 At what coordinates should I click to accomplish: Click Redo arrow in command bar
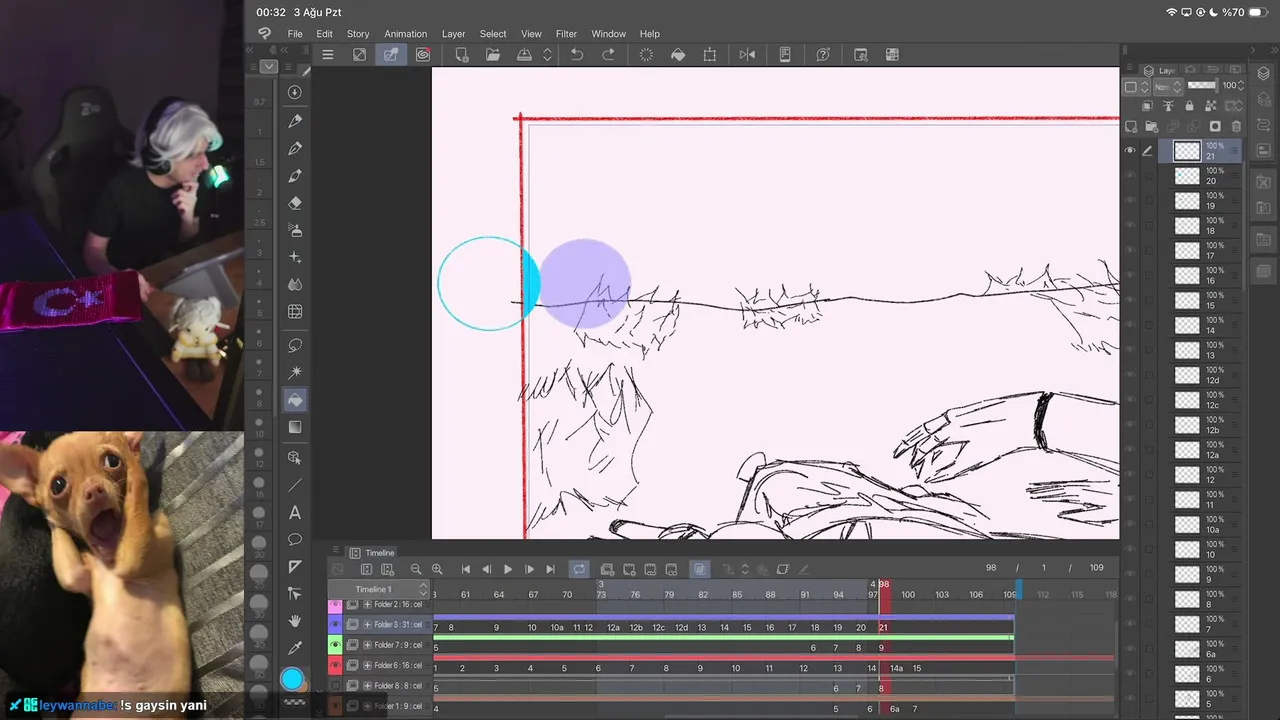click(608, 55)
